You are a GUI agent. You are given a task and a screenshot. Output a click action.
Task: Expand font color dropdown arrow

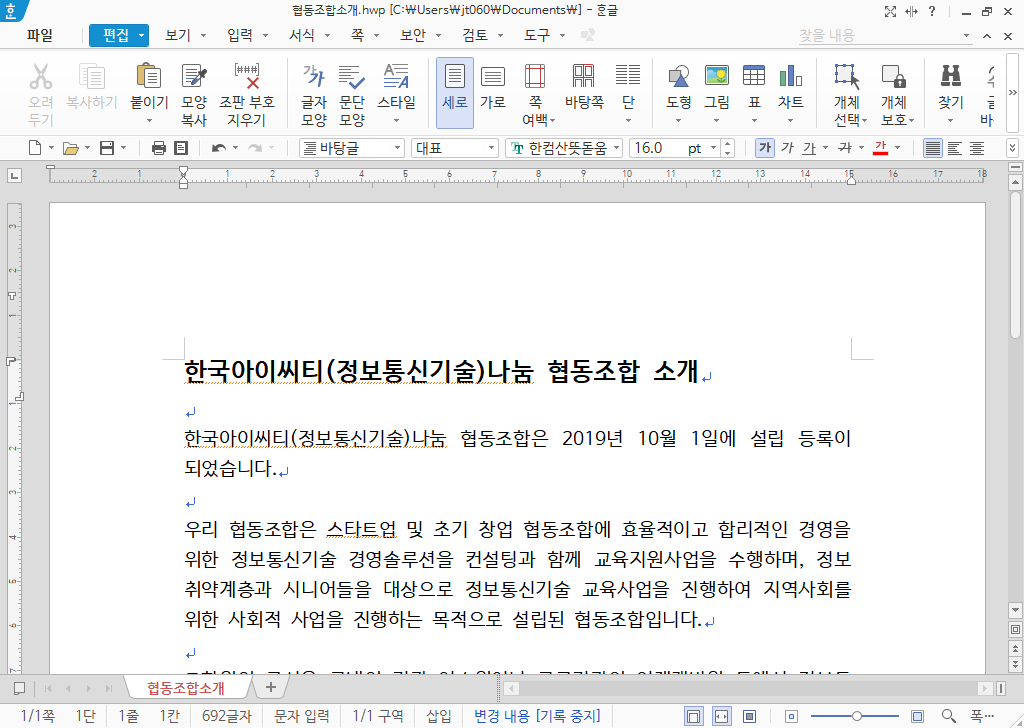pos(897,148)
